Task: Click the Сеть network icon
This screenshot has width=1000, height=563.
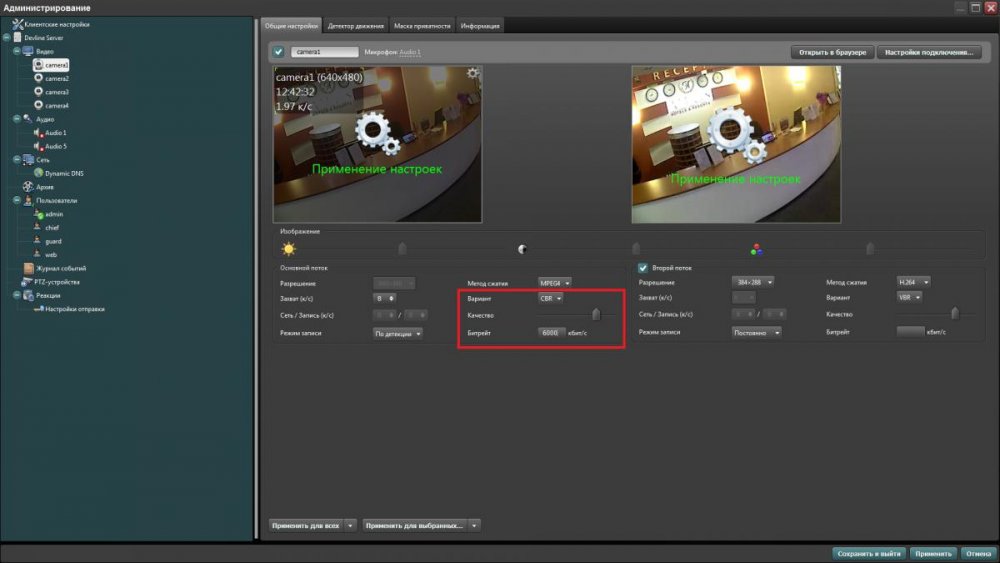Action: coord(28,159)
